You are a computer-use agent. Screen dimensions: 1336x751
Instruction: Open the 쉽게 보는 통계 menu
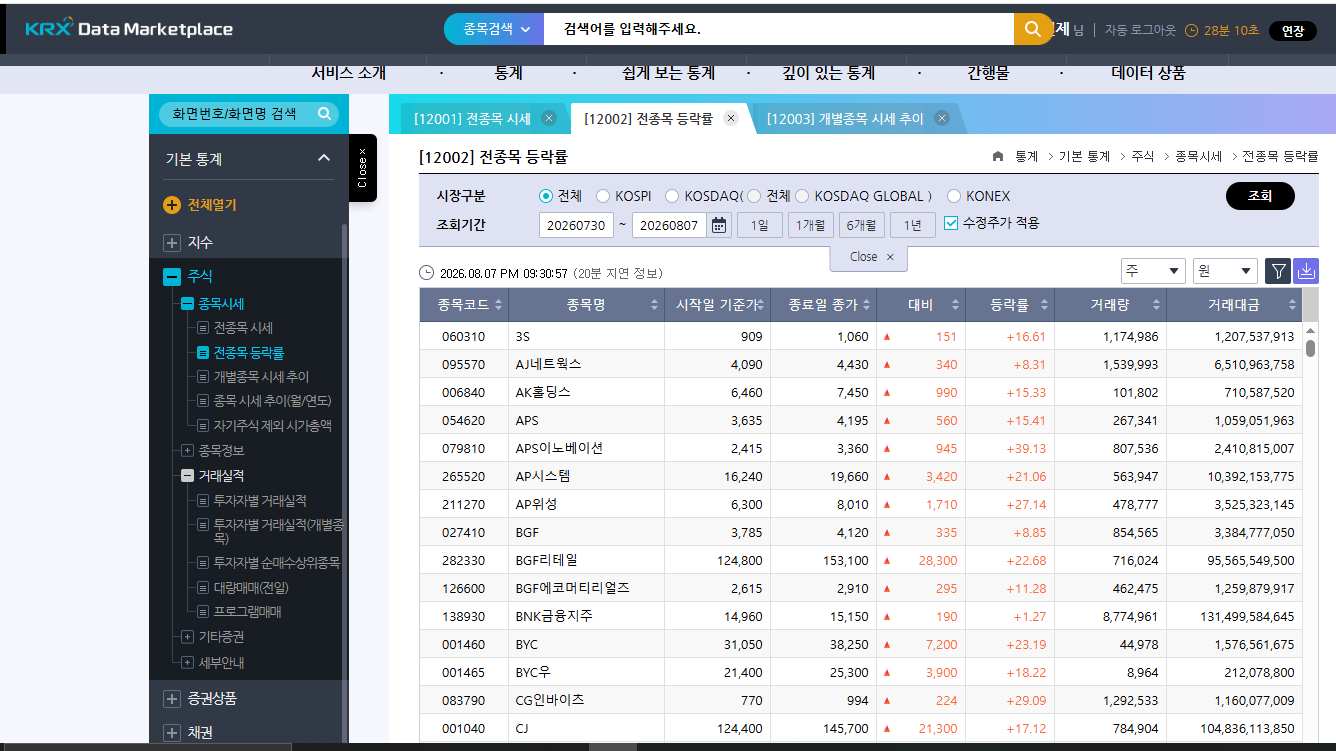coord(668,73)
